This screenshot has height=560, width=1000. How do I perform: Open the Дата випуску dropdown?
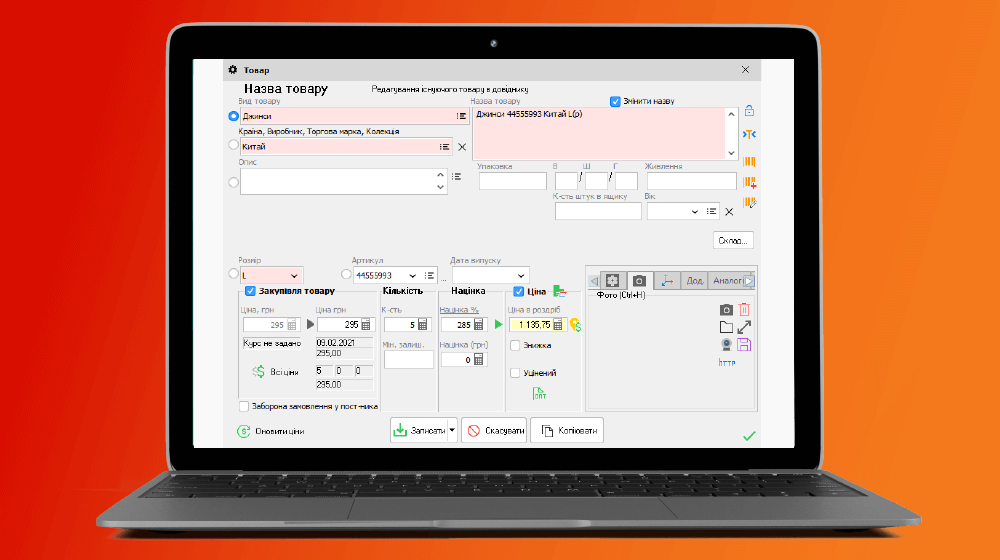pos(521,275)
